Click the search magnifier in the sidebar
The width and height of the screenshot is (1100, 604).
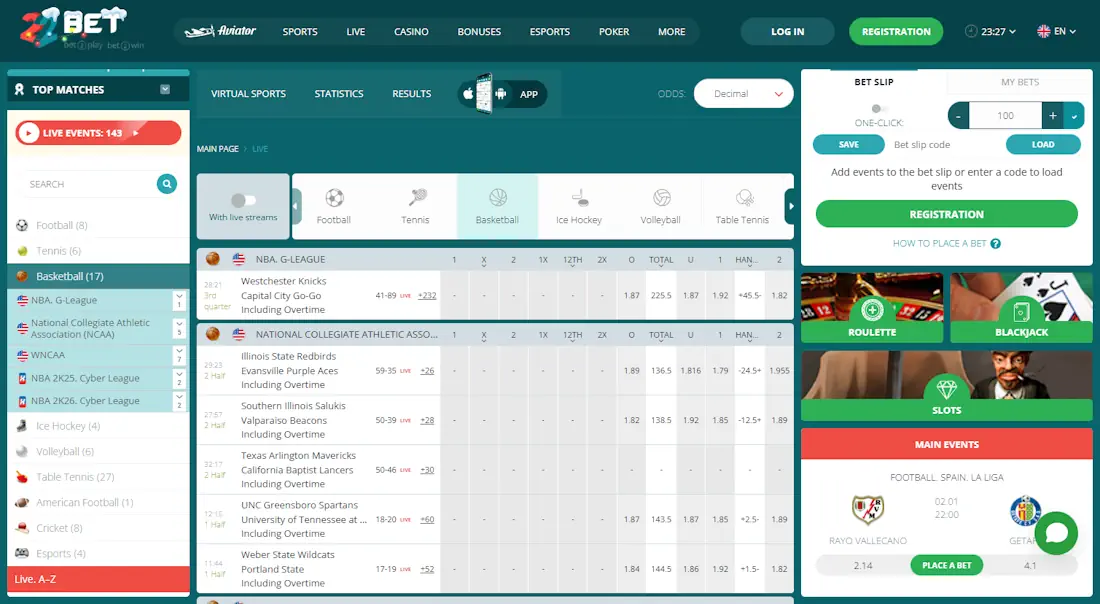[166, 184]
